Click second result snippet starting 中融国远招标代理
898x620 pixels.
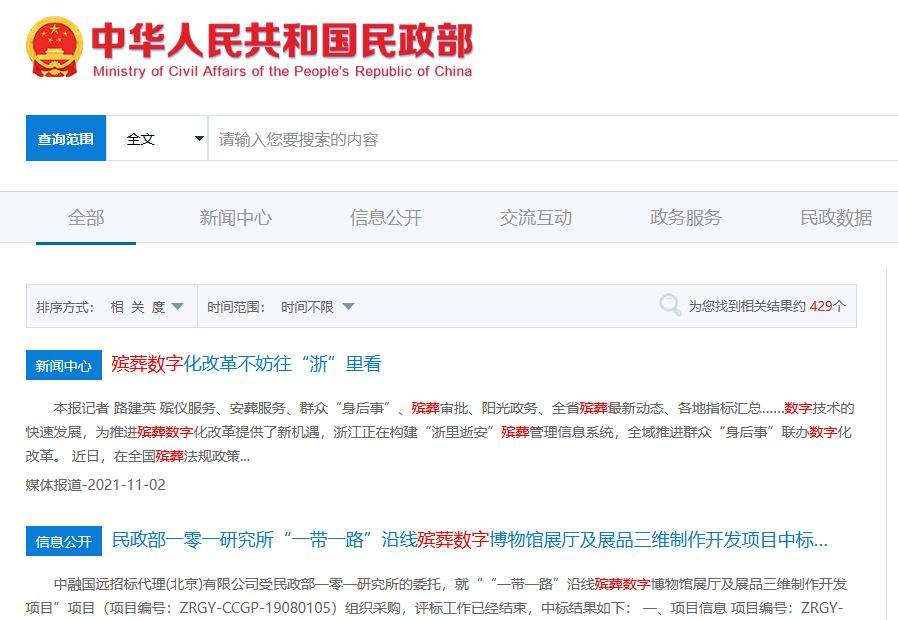click(x=436, y=596)
